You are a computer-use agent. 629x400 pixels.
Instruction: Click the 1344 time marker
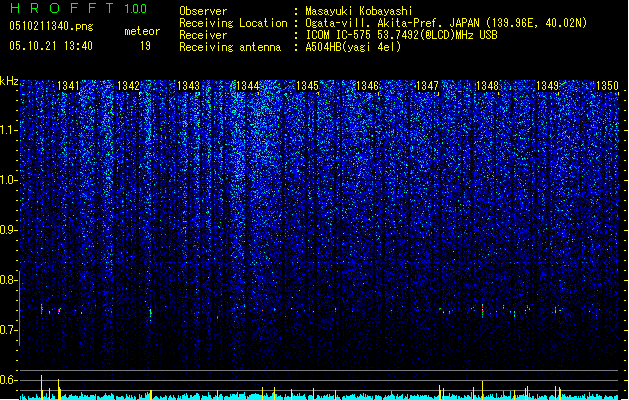[248, 86]
